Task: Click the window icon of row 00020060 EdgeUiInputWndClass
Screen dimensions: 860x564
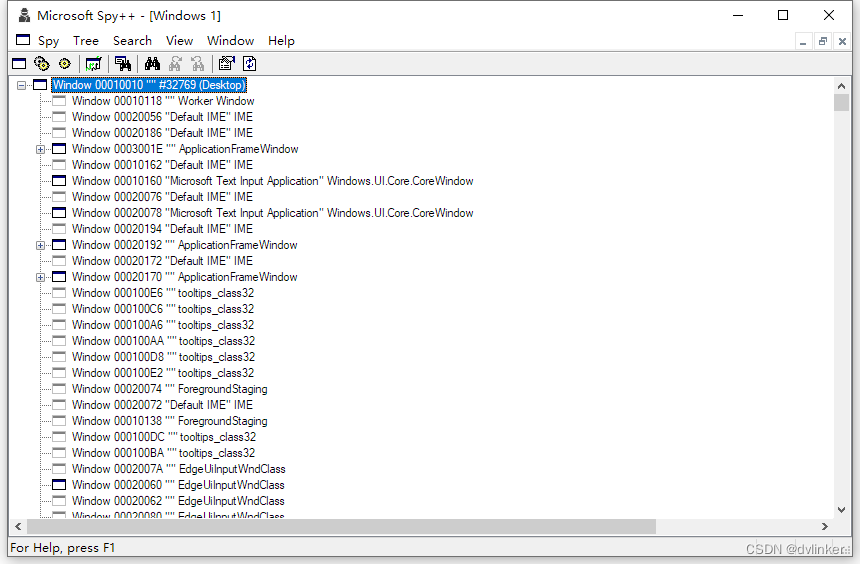Action: coord(59,485)
